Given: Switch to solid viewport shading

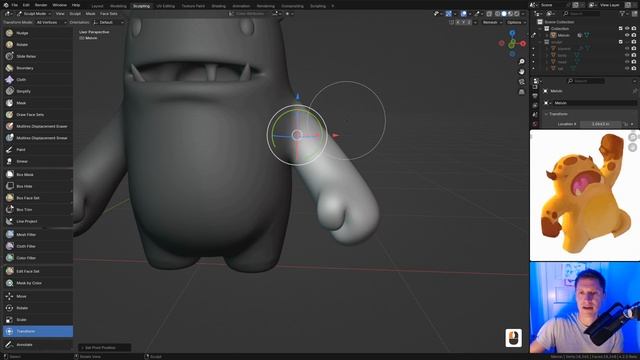Looking at the screenshot, I should click(504, 13).
